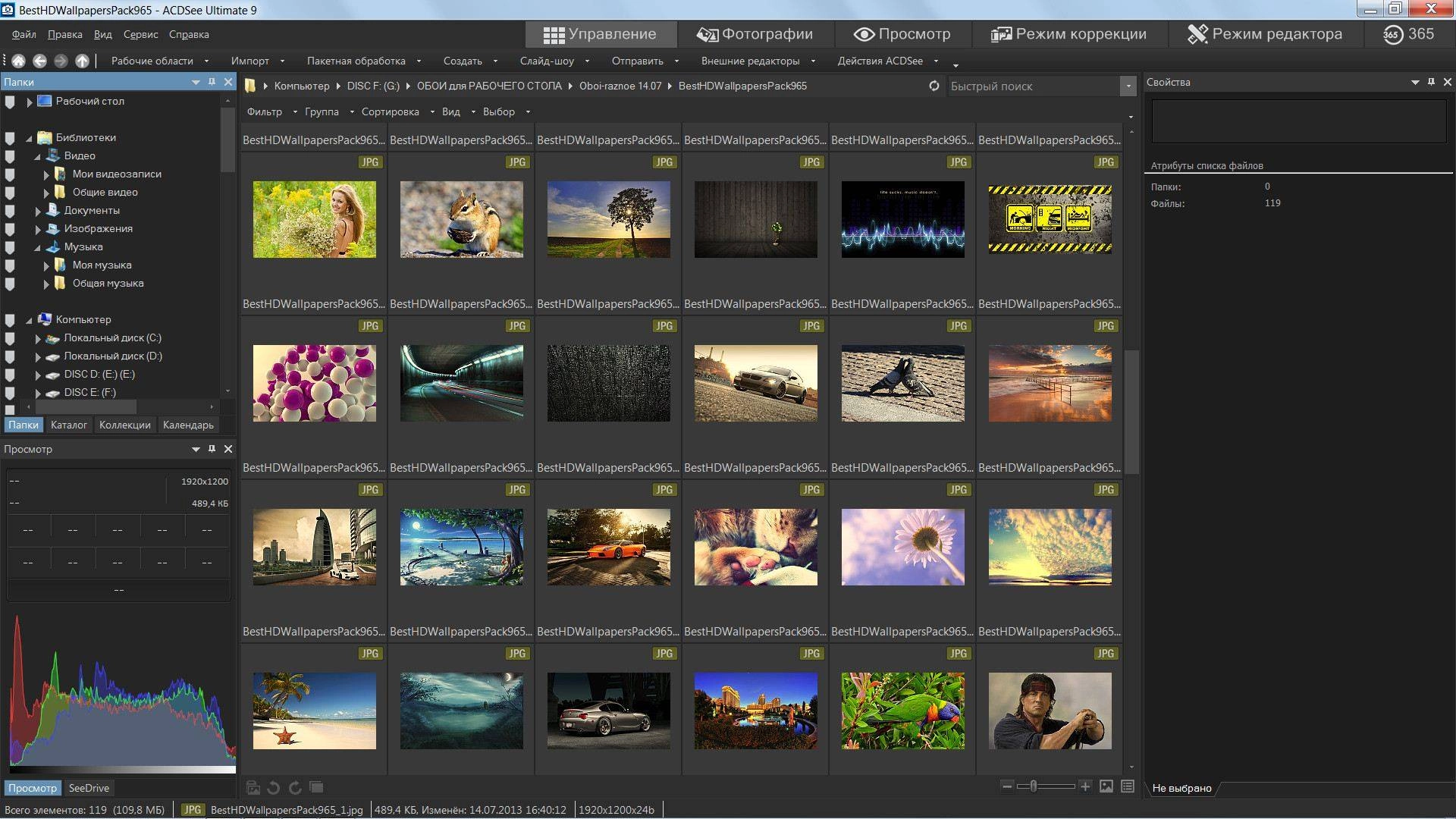The height and width of the screenshot is (819, 1456).
Task: Open the Справка menu
Action: click(x=189, y=34)
